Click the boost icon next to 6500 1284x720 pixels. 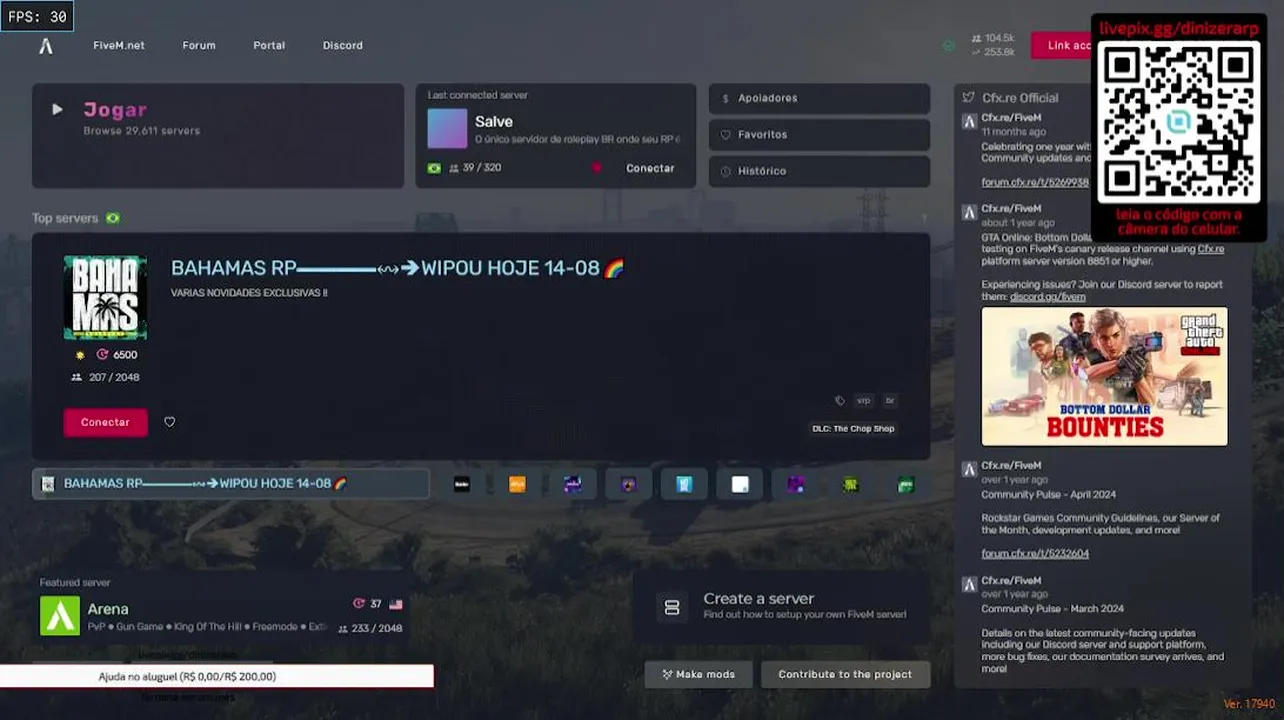102,355
